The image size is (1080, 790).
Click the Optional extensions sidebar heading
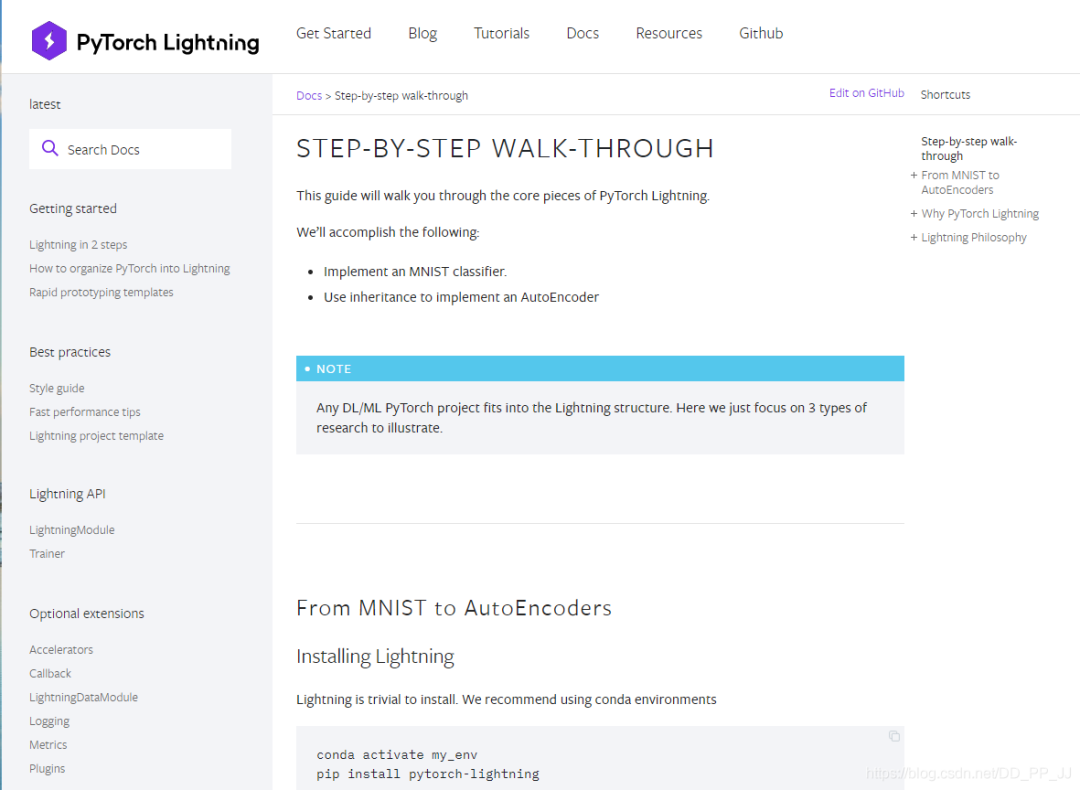pos(87,614)
